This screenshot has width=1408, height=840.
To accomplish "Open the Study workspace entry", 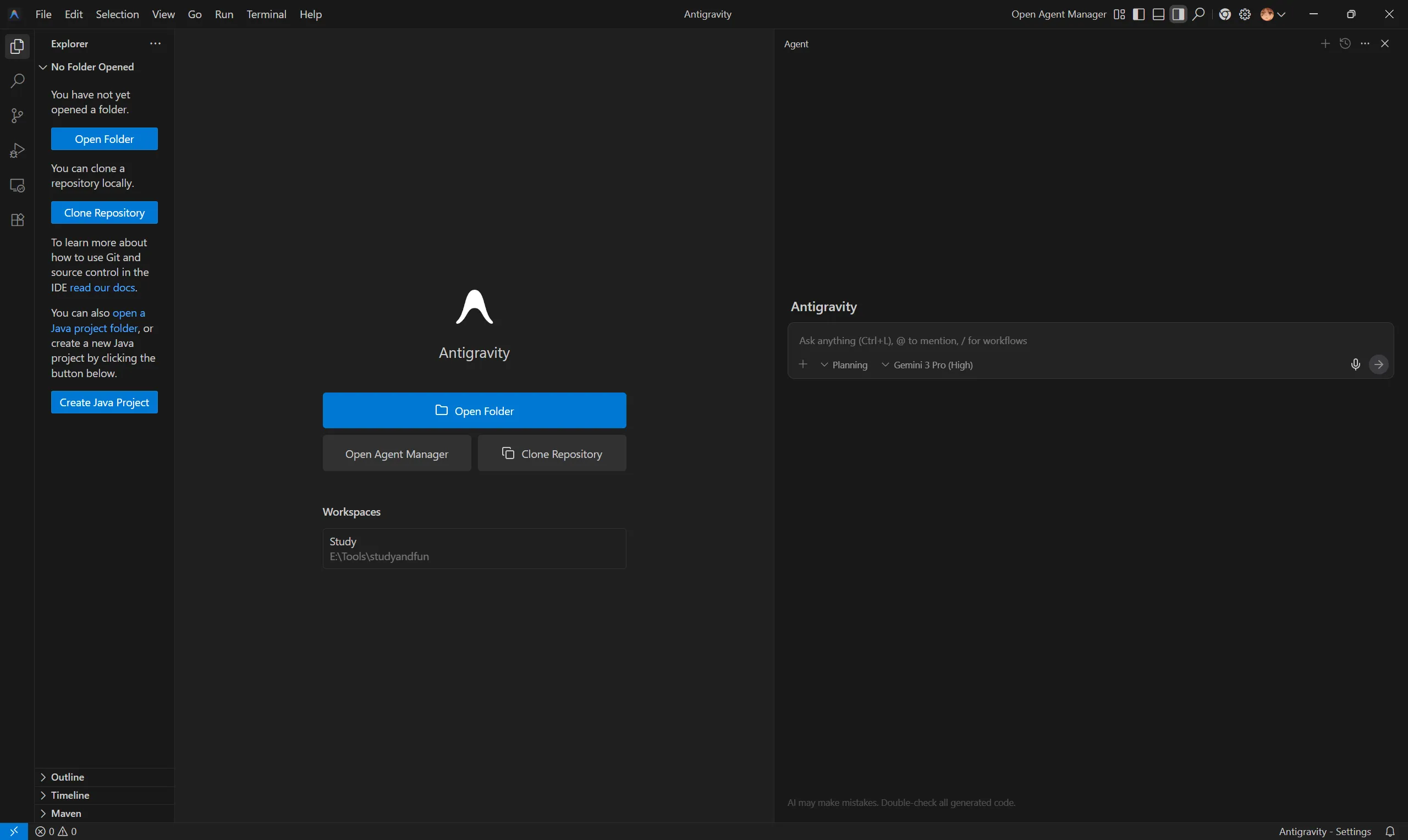I will [x=474, y=549].
